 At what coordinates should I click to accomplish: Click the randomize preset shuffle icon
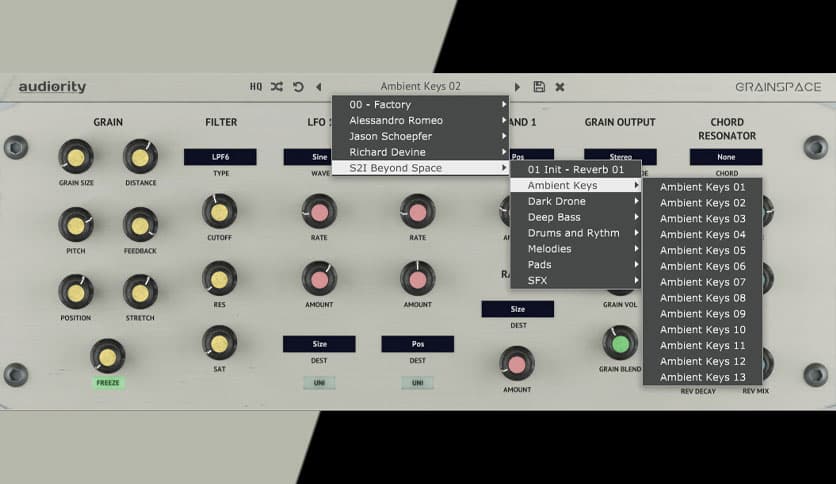tap(276, 86)
